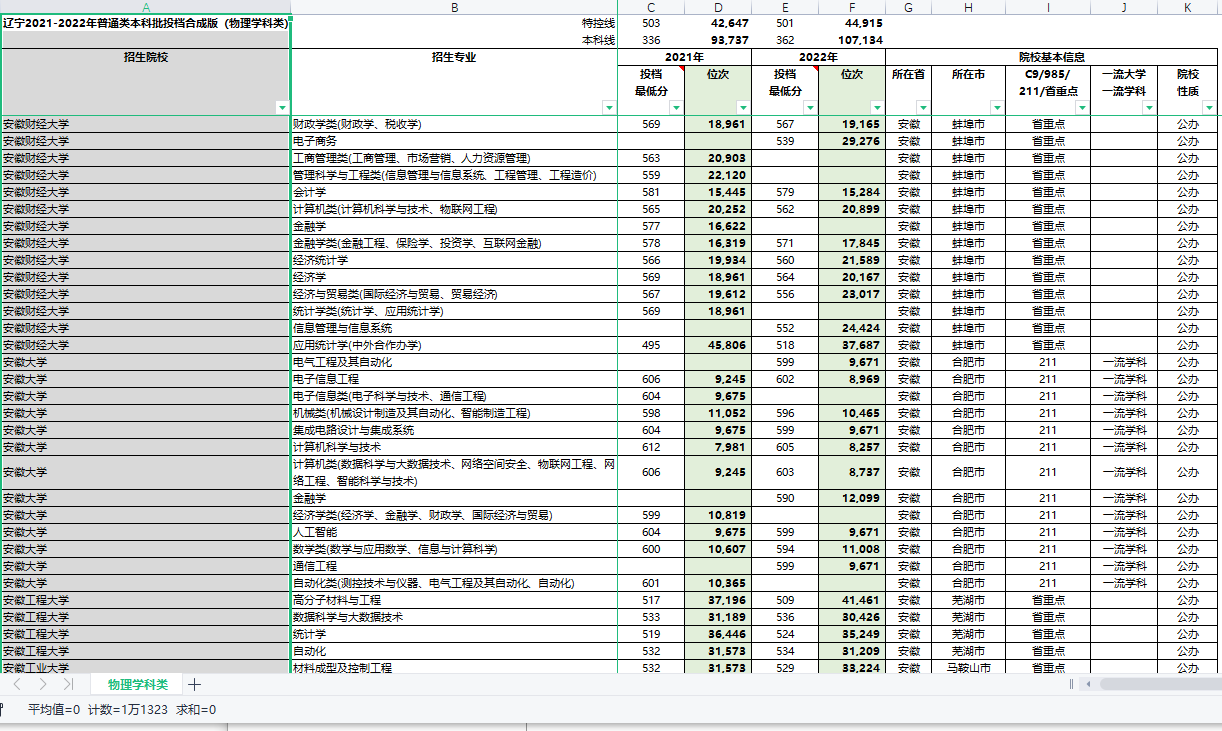Open 2021年 位次 filter arrow
The height and width of the screenshot is (731, 1222).
point(743,107)
